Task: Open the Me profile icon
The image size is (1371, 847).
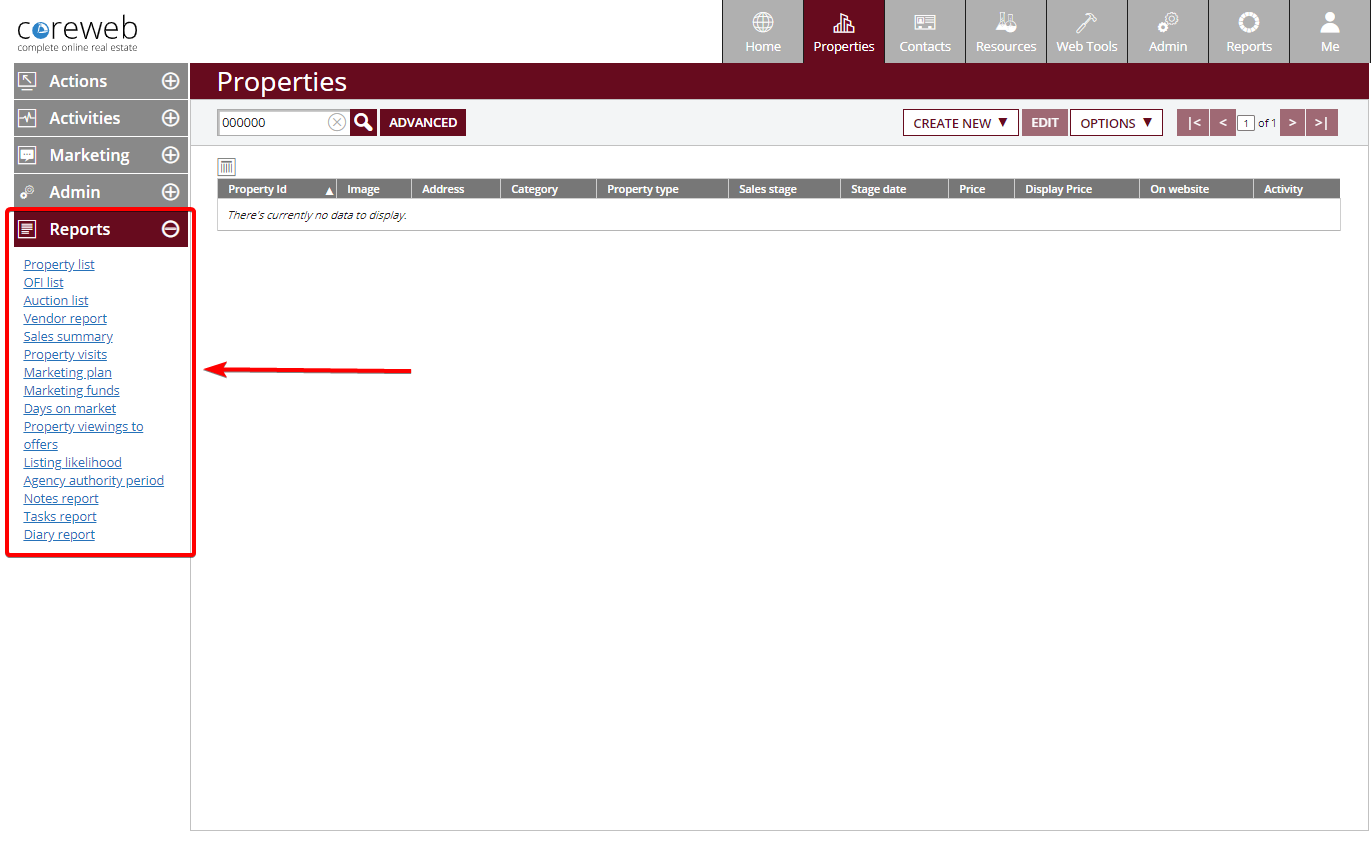Action: 1329,23
